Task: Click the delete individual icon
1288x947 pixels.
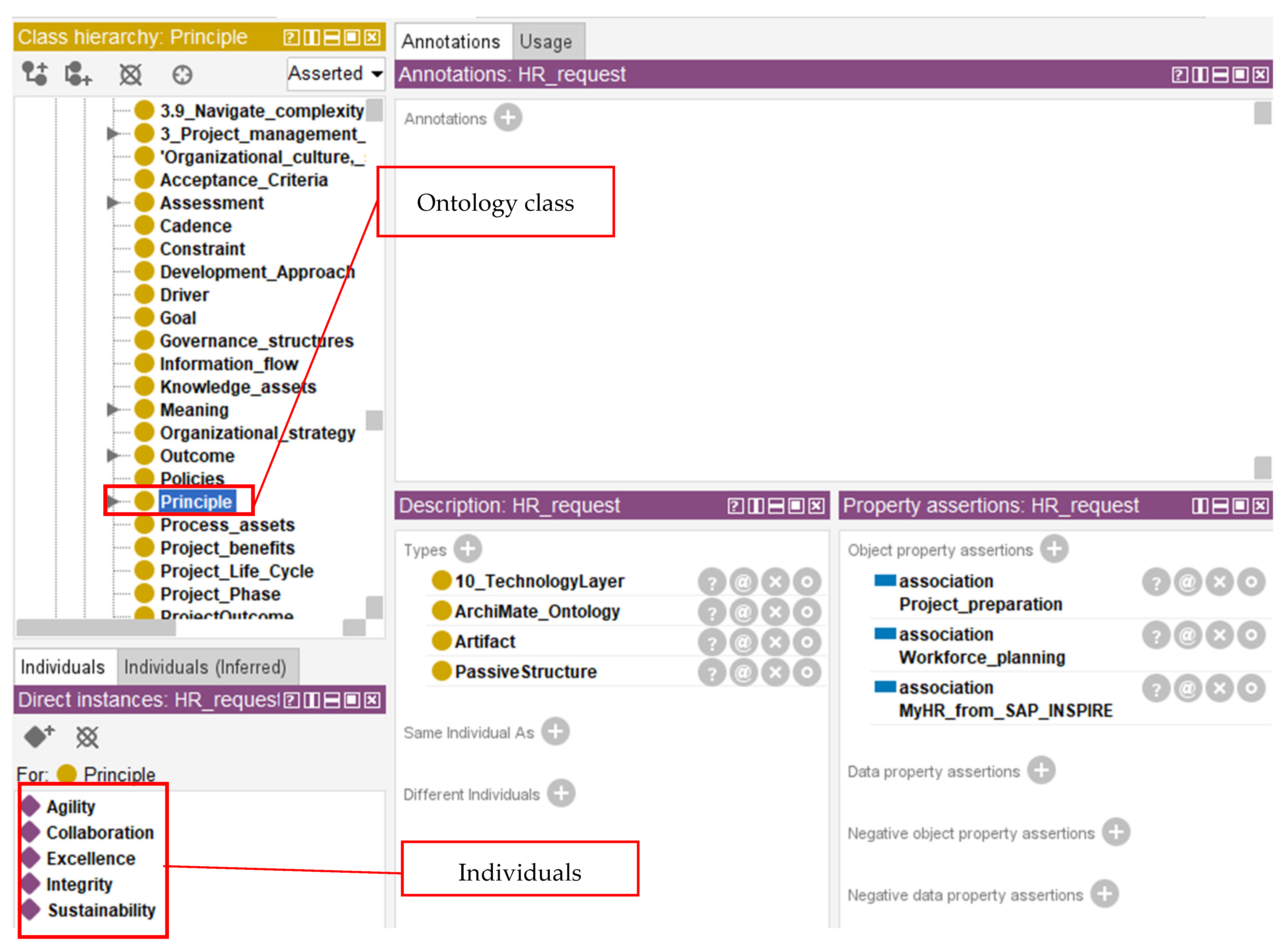Action: point(87,737)
